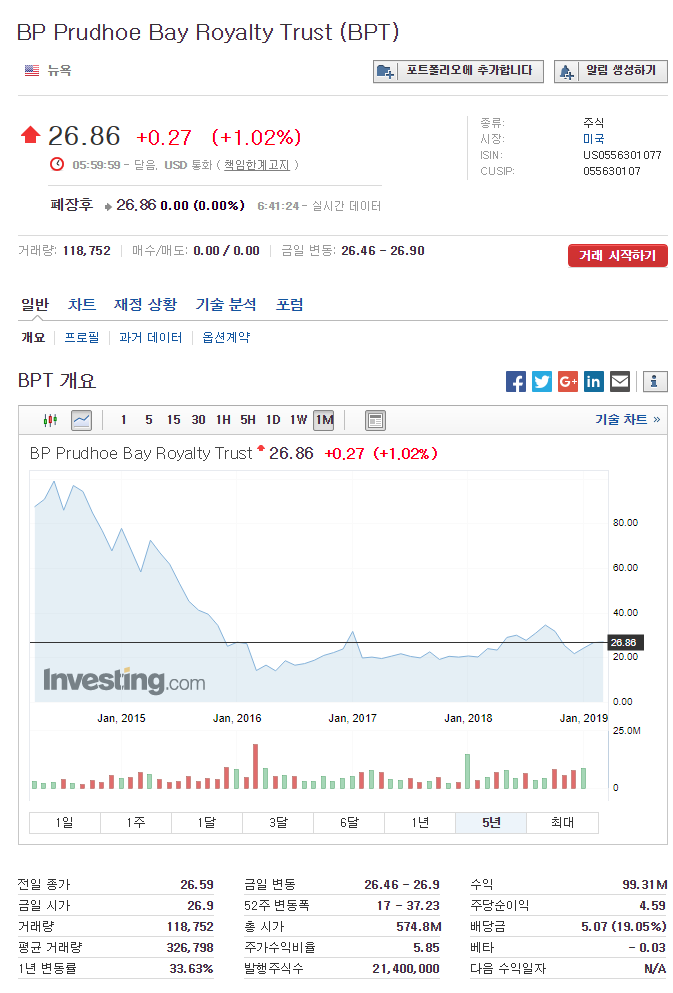Switch chart timeframe to 1W
The height and width of the screenshot is (993, 673).
coord(298,420)
